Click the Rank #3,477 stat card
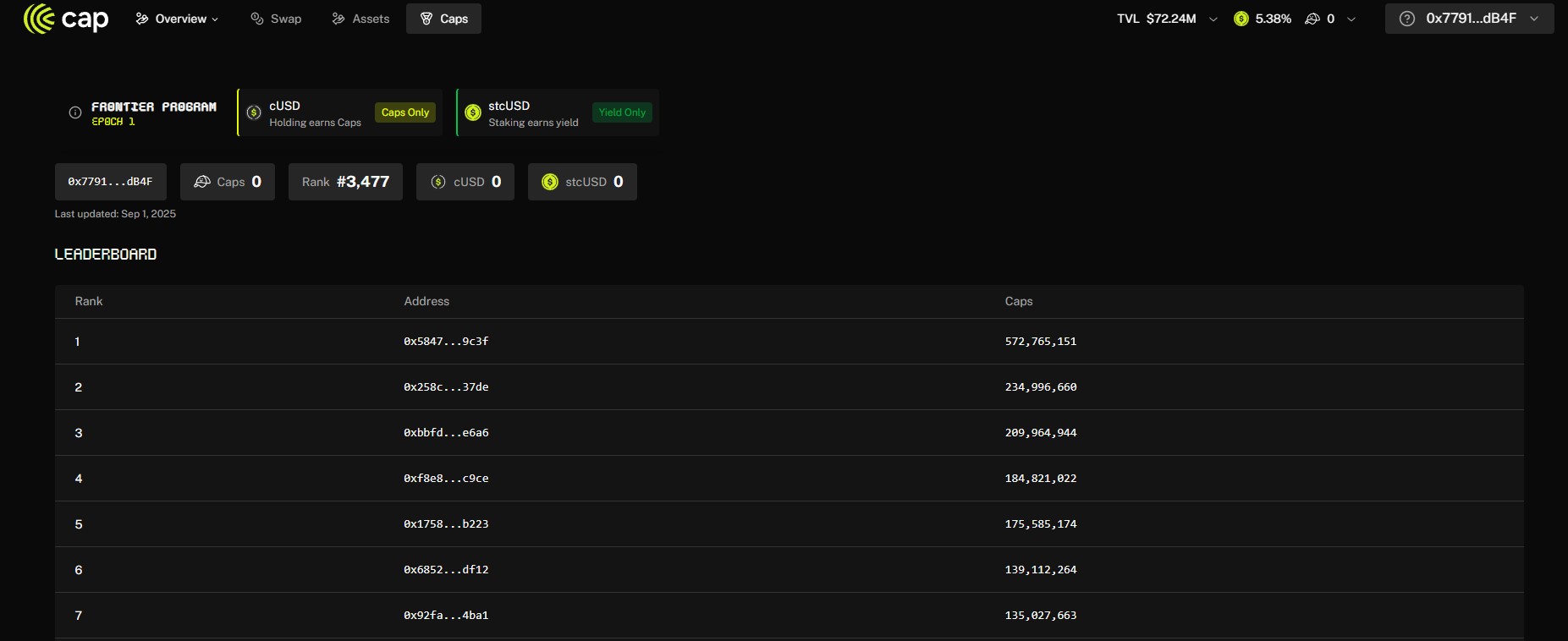This screenshot has width=1568, height=641. pyautogui.click(x=345, y=182)
